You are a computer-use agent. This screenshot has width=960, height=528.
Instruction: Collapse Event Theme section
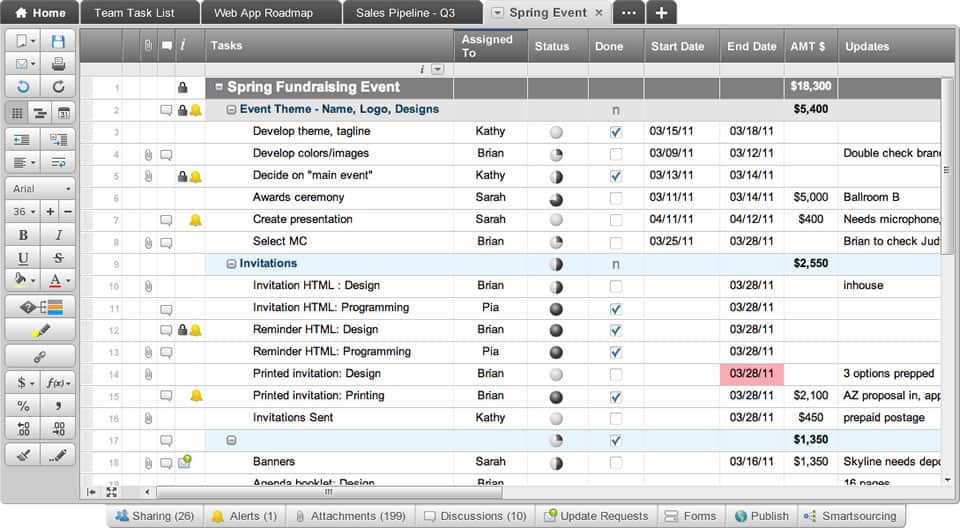(231, 110)
